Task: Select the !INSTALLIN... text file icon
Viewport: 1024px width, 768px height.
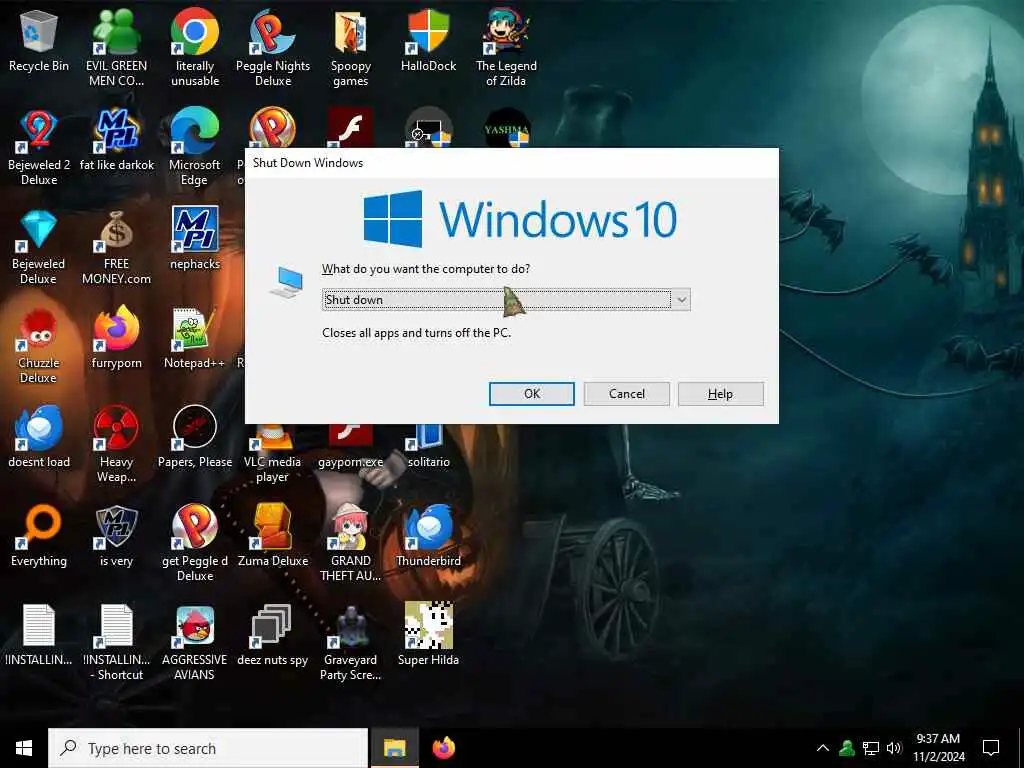Action: 39,634
